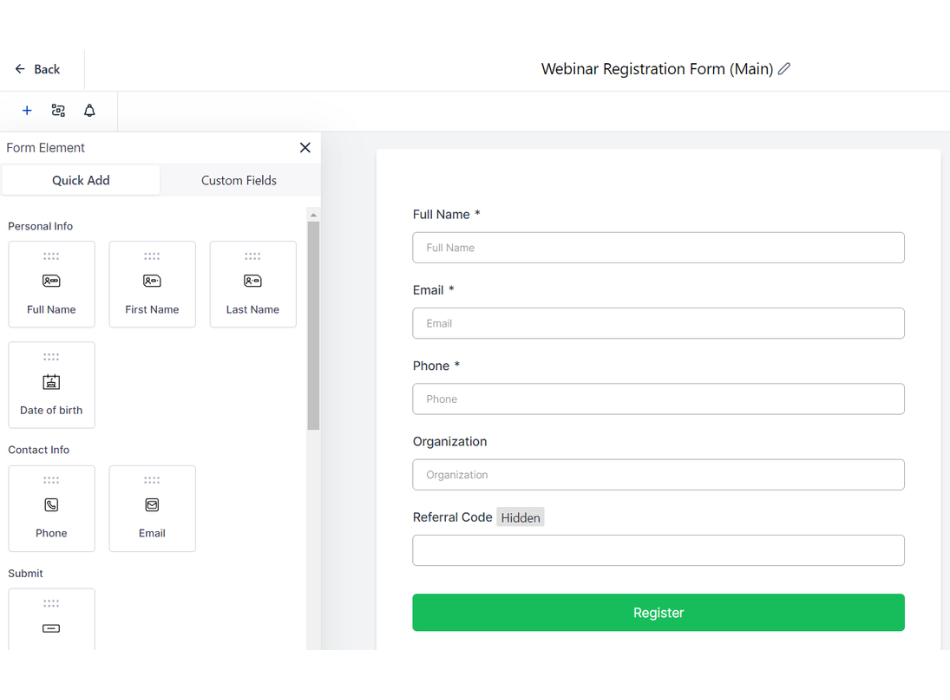
Task: Click the element panel scrollbar thumb
Action: click(313, 325)
